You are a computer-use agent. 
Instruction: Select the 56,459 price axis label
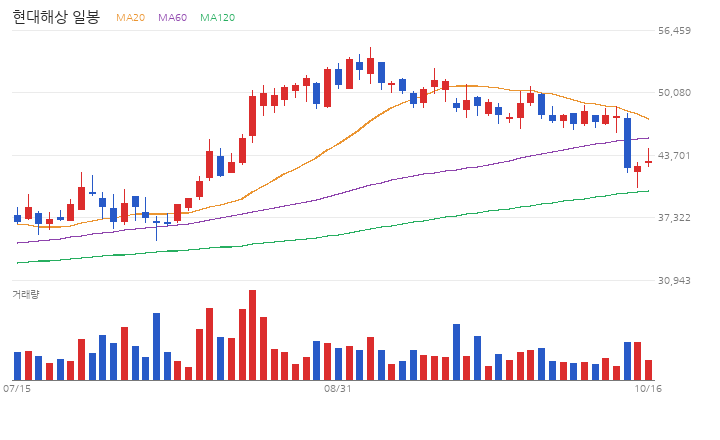(x=674, y=31)
